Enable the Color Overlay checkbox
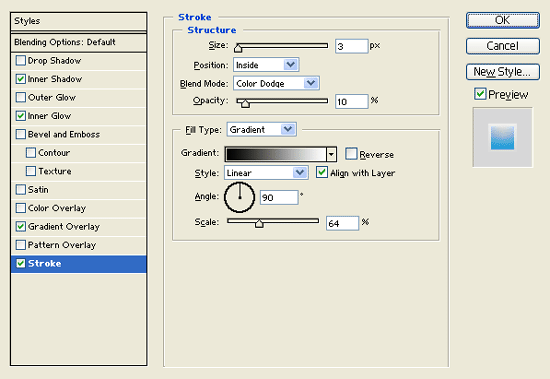 pos(21,208)
